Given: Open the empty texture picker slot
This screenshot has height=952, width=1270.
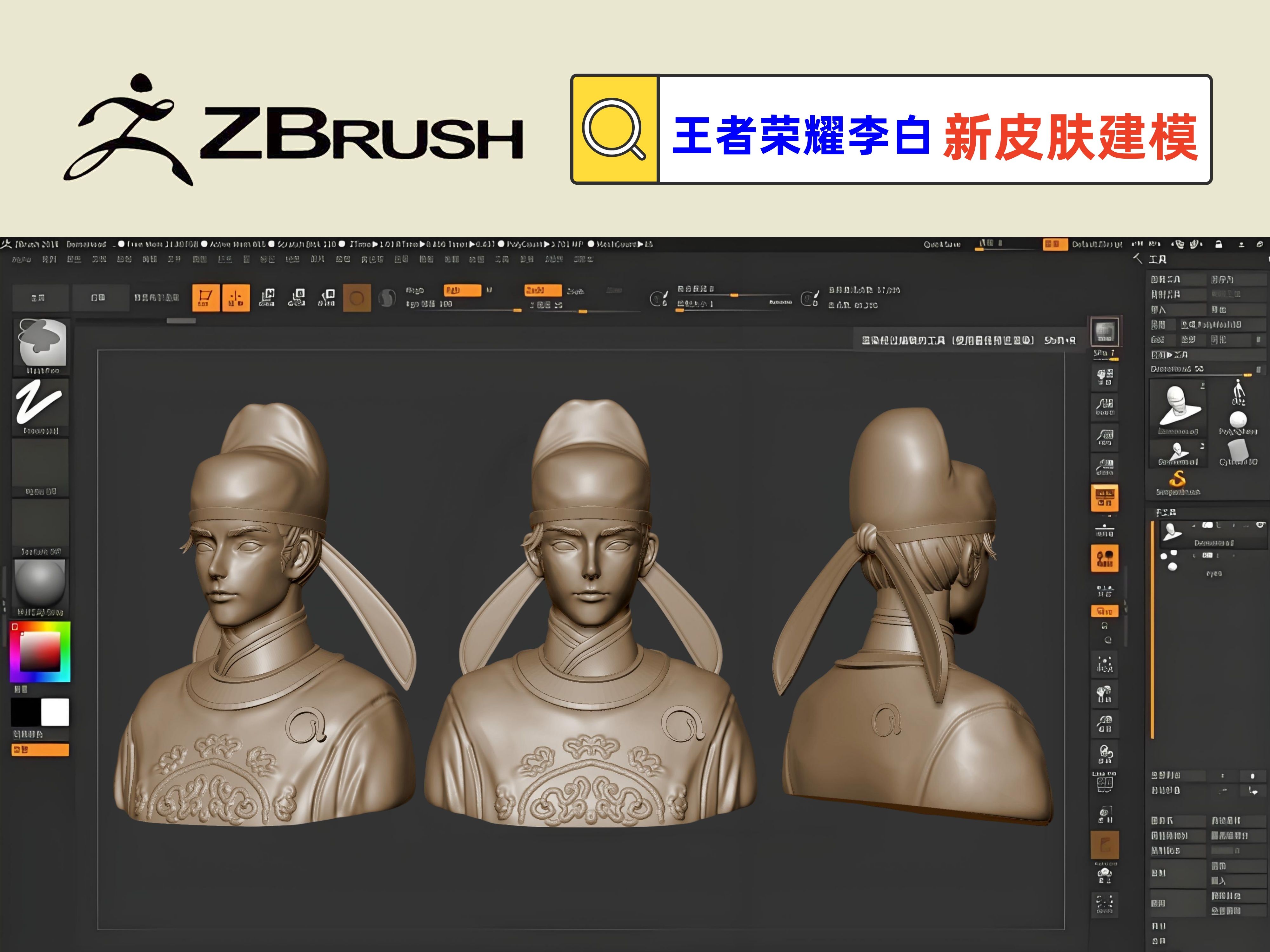Looking at the screenshot, I should click(40, 527).
